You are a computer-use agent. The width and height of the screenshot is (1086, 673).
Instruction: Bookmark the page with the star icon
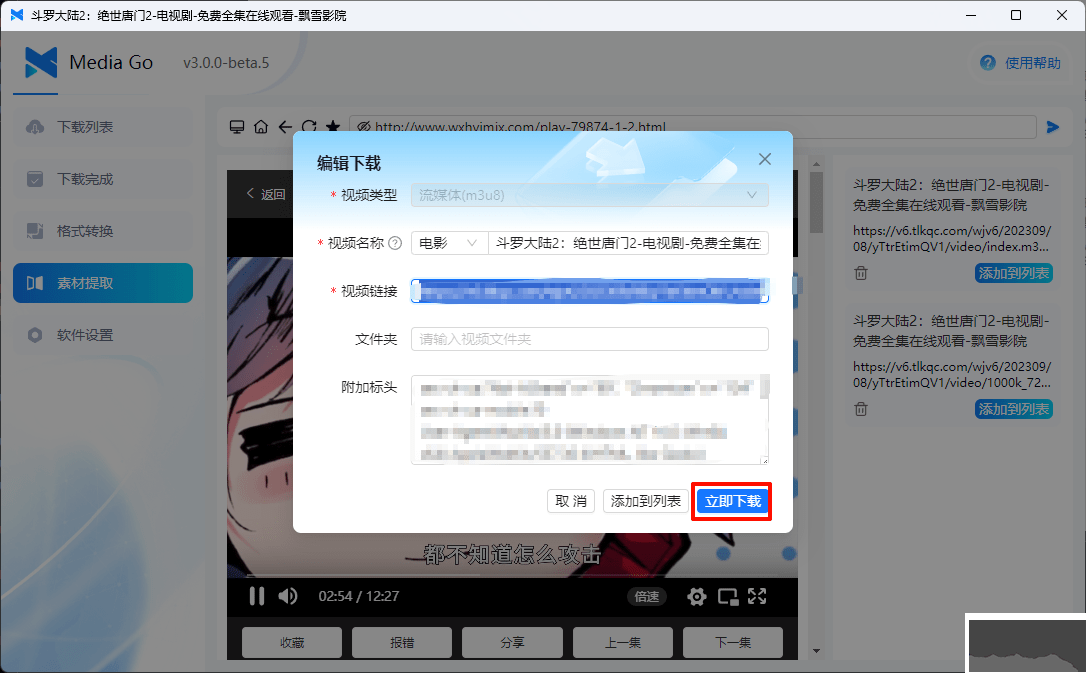333,126
